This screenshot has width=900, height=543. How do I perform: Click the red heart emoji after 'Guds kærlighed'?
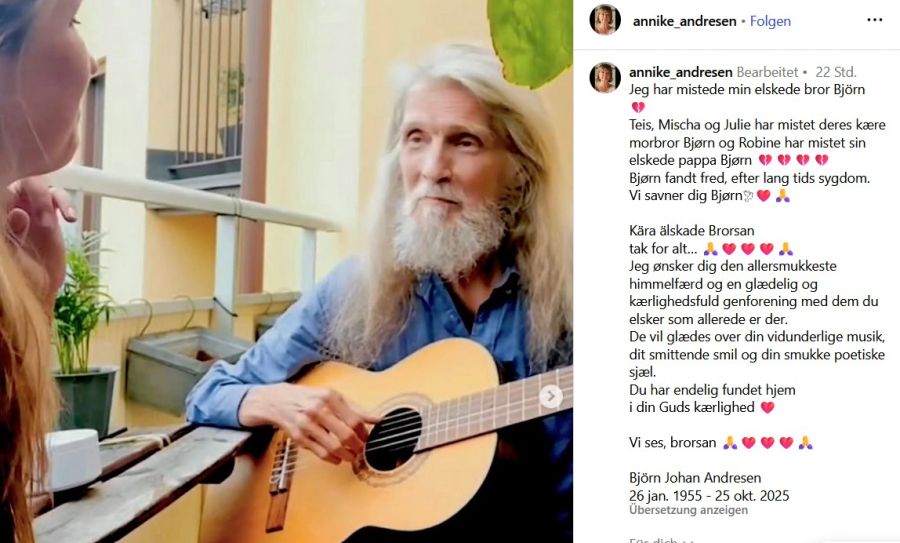click(x=767, y=408)
